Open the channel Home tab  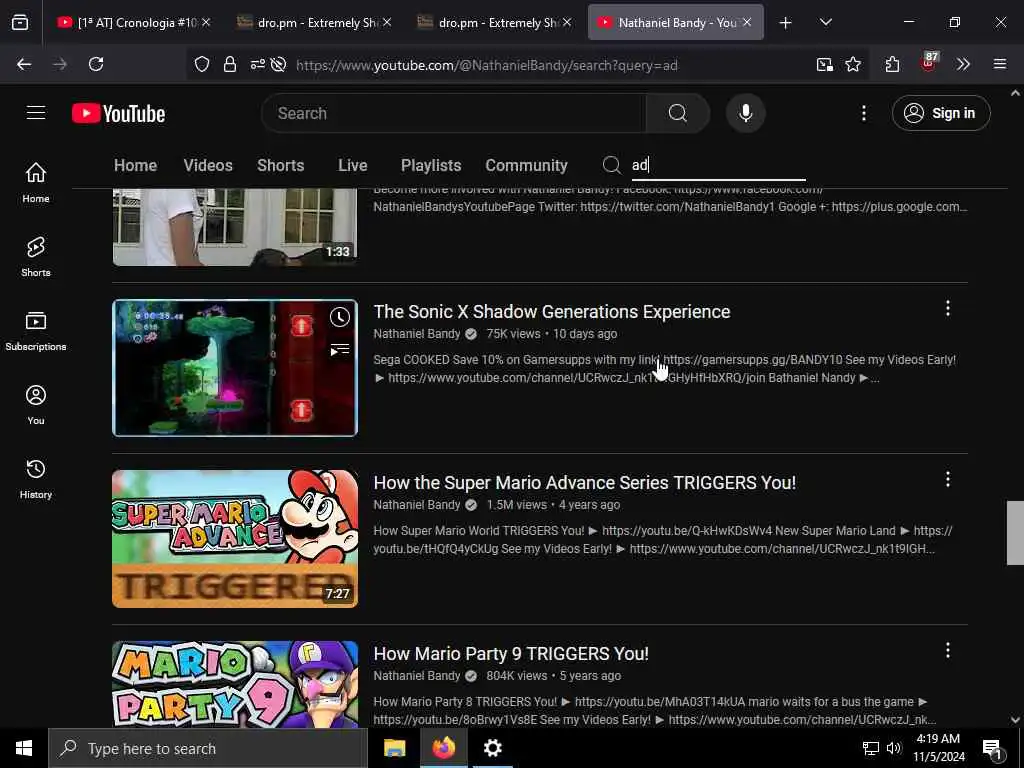(135, 165)
